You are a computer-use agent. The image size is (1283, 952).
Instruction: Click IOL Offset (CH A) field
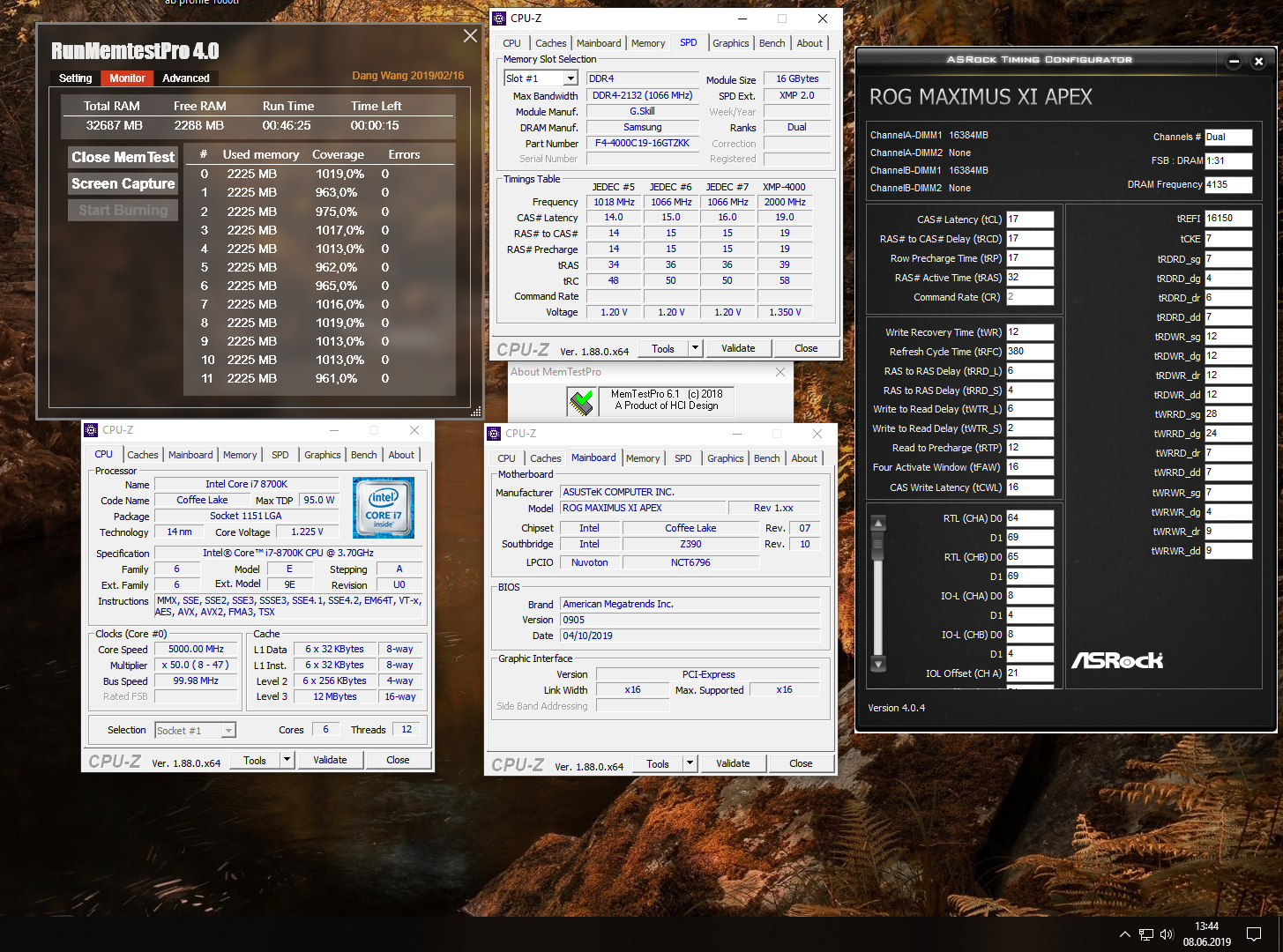pyautogui.click(x=1030, y=673)
